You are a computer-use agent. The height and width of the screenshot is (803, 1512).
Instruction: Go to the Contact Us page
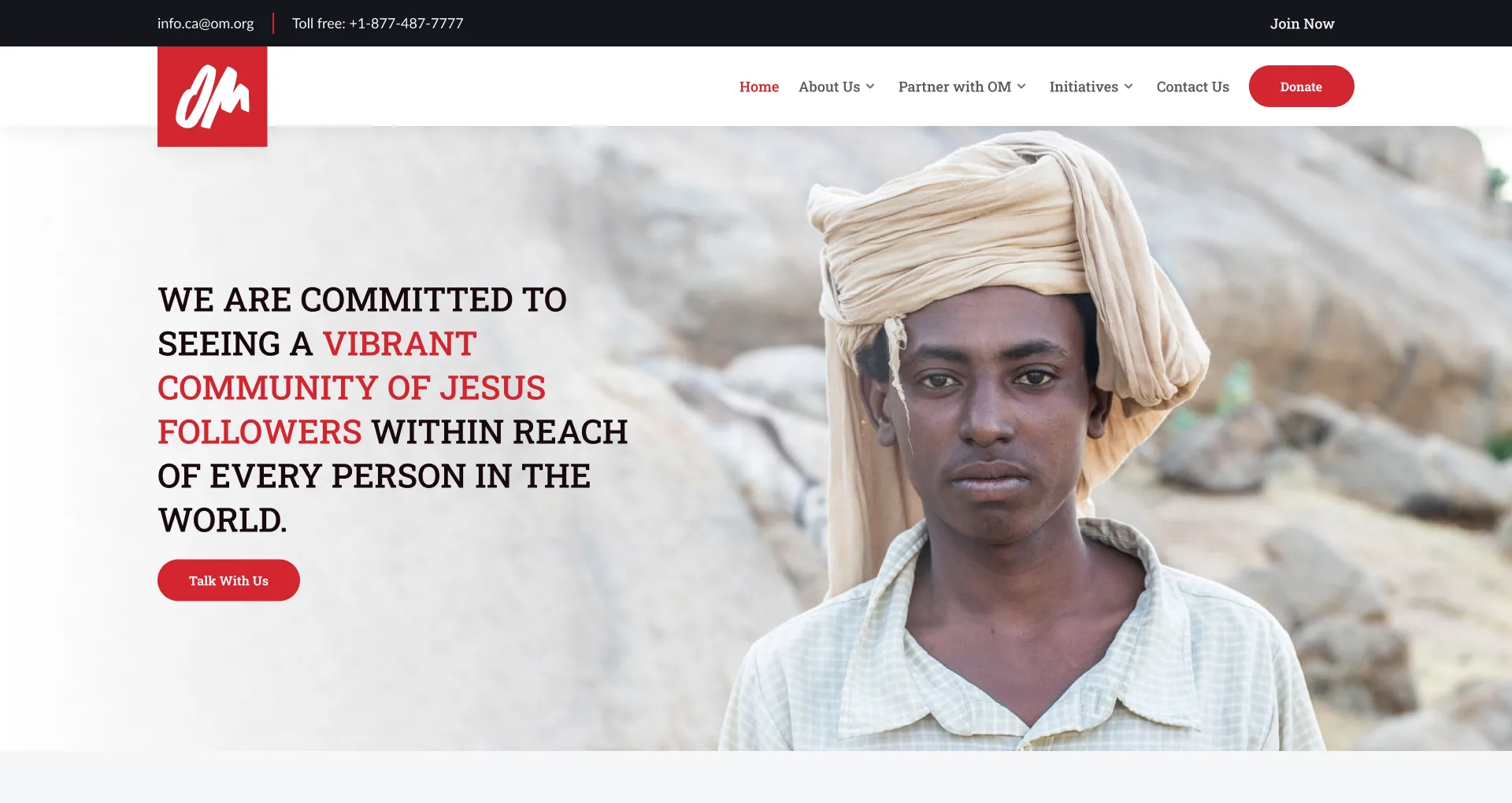point(1192,87)
